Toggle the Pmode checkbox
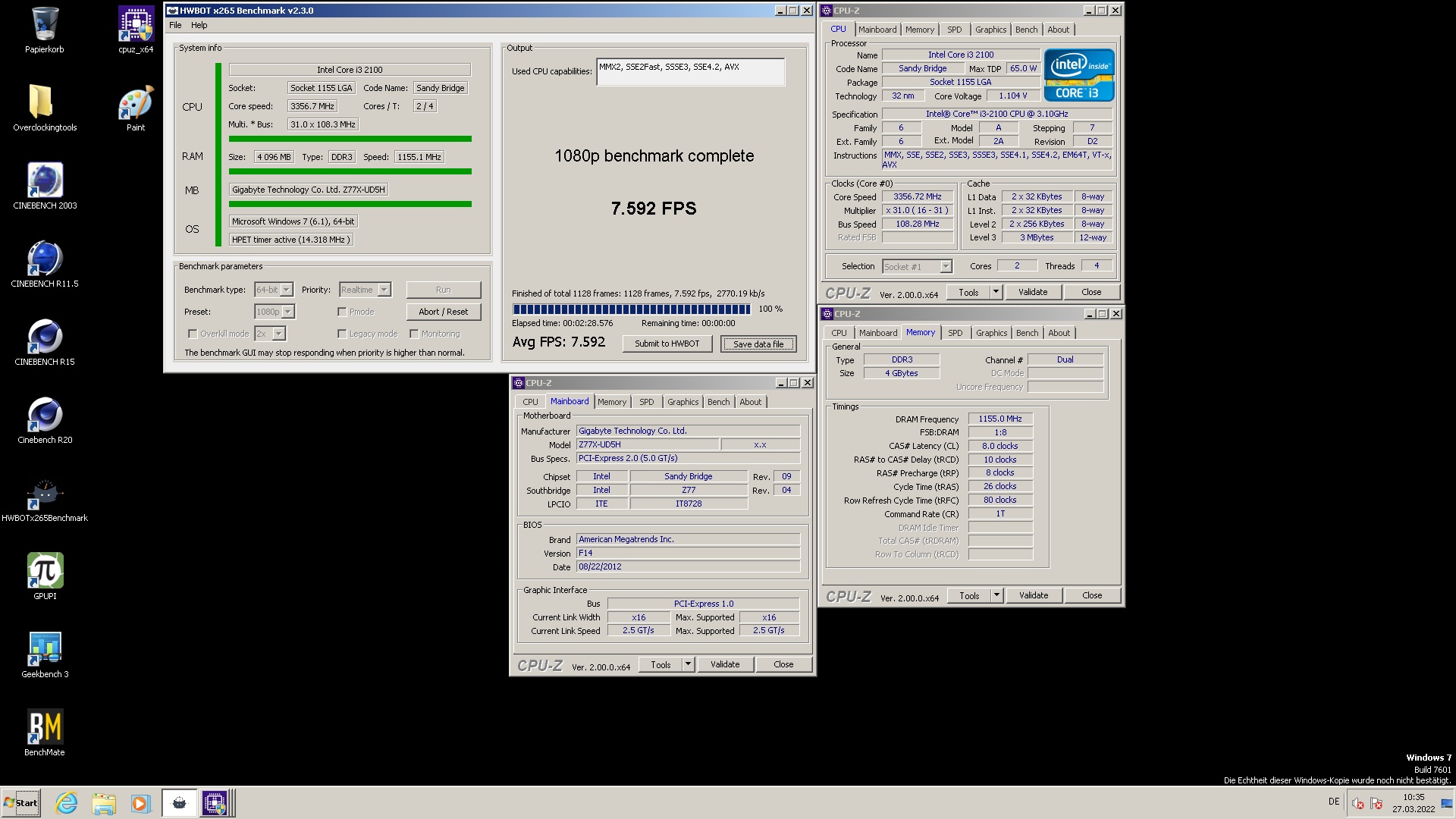 click(342, 312)
